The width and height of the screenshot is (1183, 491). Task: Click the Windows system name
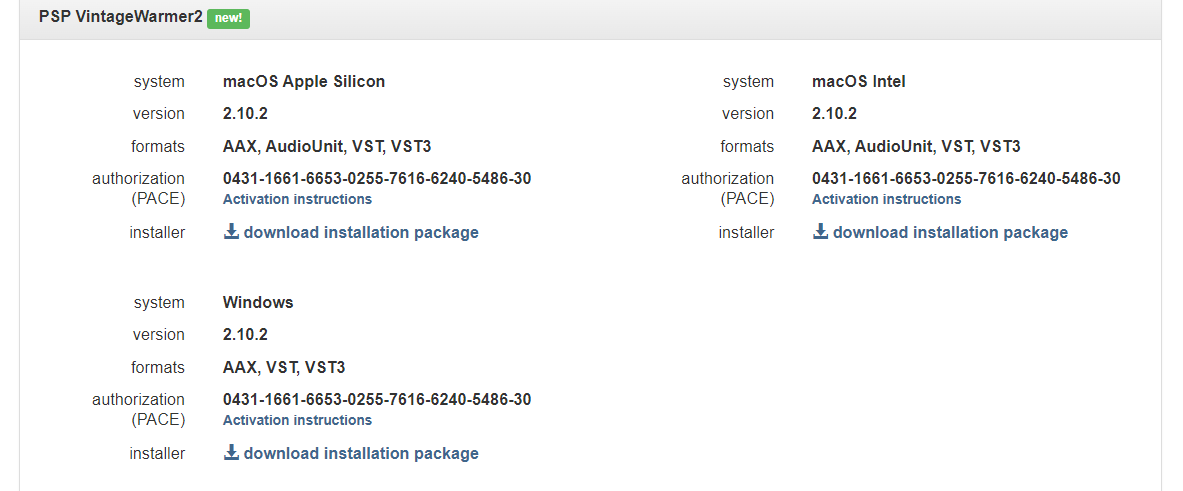point(258,302)
